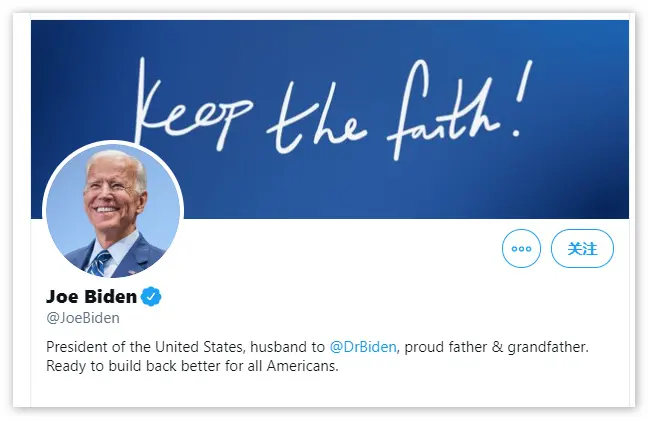The width and height of the screenshot is (649, 421).
Task: Click the Joe Biden display name
Action: (91, 296)
